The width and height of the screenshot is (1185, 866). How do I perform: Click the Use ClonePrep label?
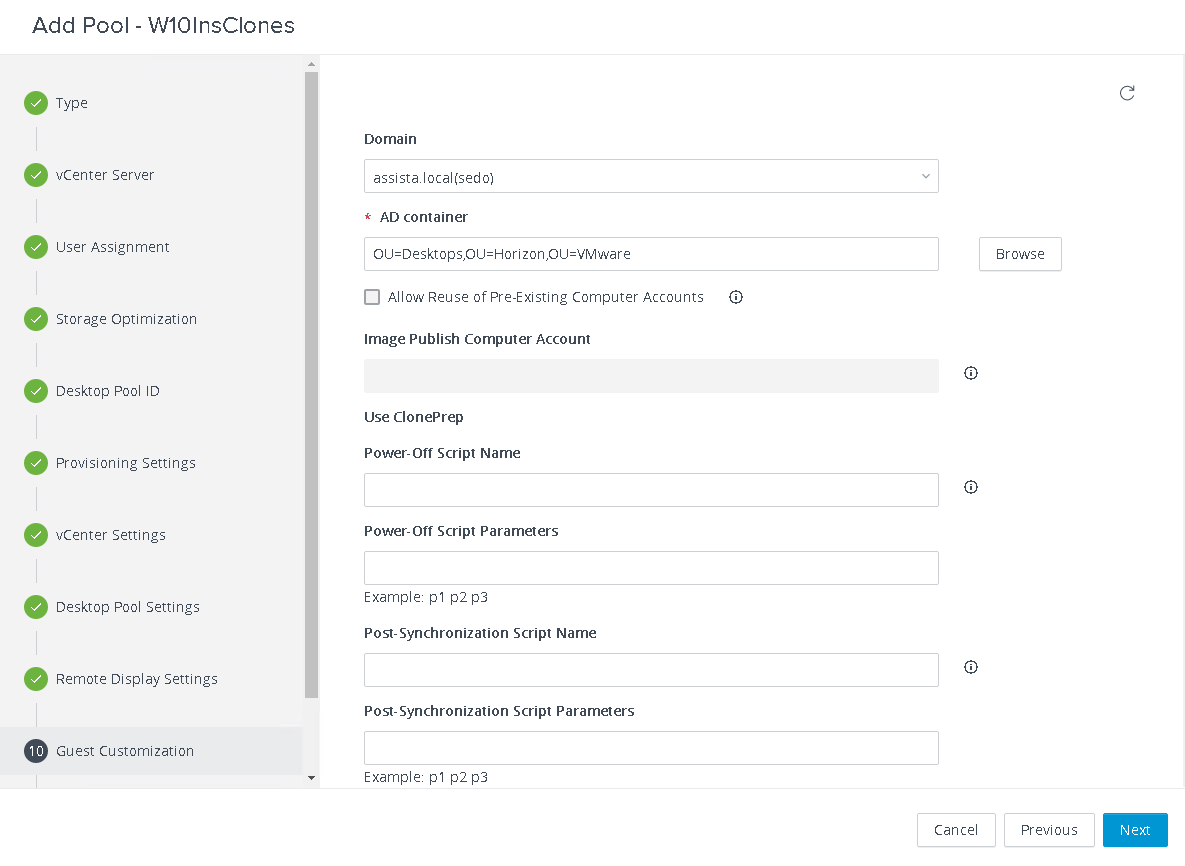[413, 417]
